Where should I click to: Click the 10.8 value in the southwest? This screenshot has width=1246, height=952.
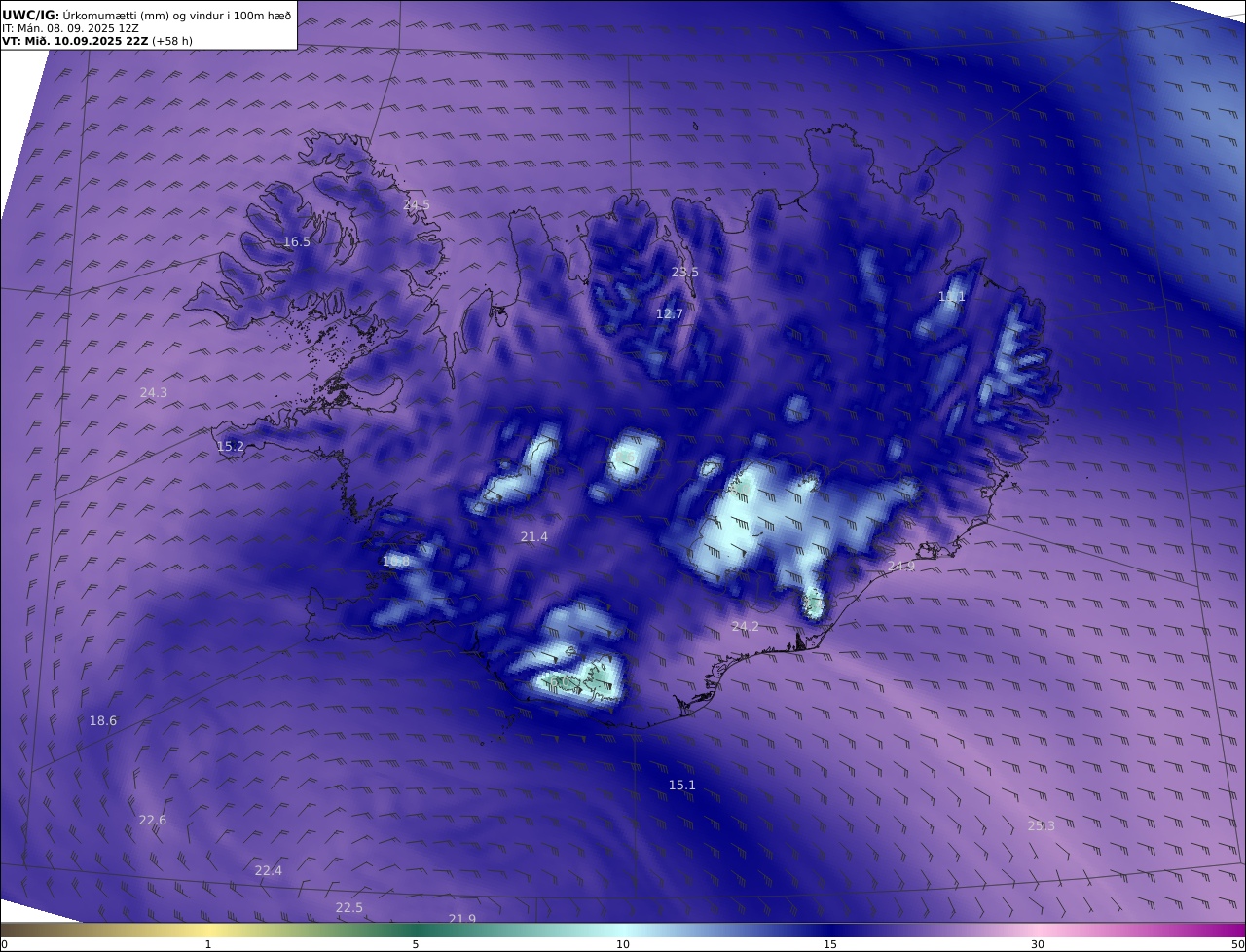point(396,562)
